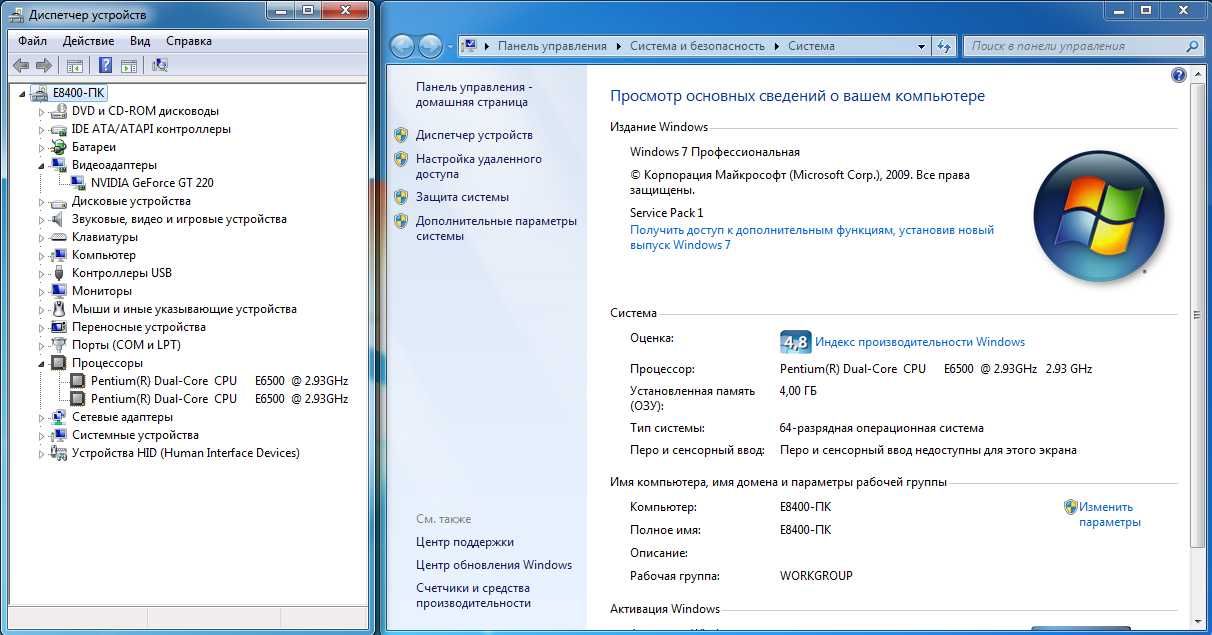Click Система и безопасность breadcrumb
Viewport: 1212px width, 635px height.
[697, 46]
